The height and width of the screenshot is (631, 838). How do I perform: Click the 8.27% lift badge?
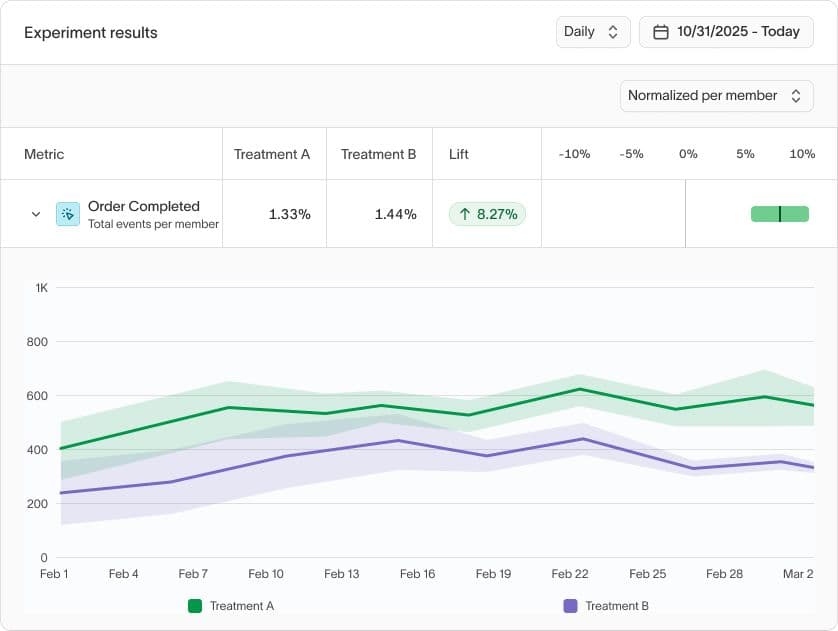click(x=487, y=214)
